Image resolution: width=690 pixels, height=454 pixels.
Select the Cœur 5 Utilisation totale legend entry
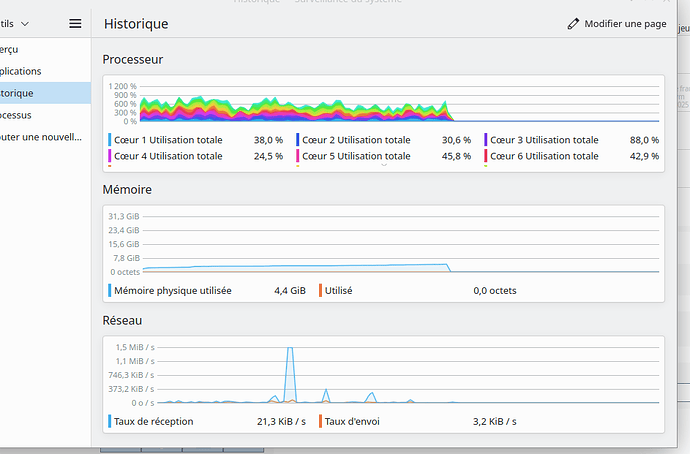click(355, 156)
